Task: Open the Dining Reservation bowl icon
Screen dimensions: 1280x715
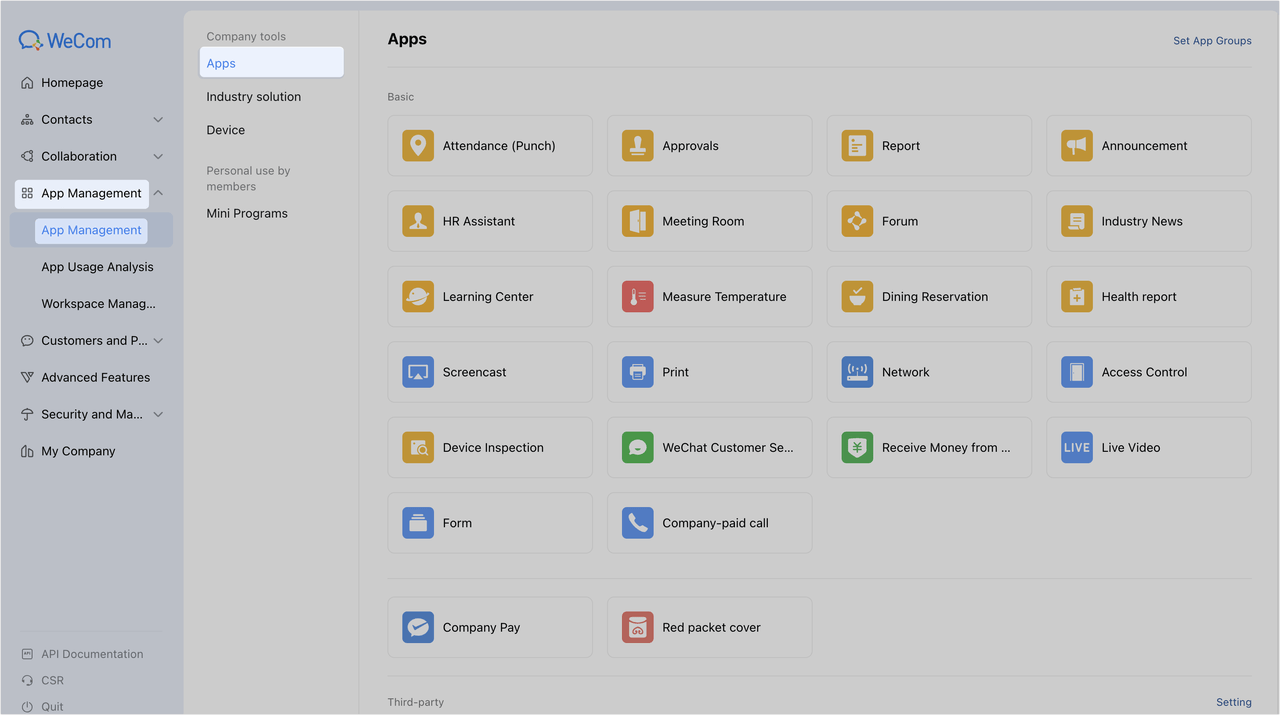Action: pos(857,297)
